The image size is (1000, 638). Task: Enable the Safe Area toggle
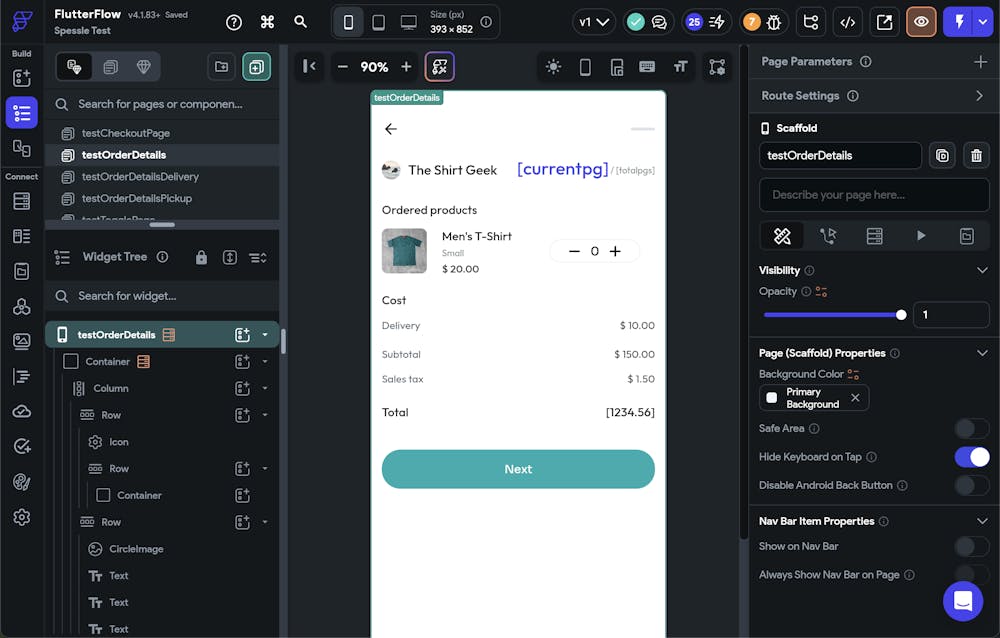971,428
